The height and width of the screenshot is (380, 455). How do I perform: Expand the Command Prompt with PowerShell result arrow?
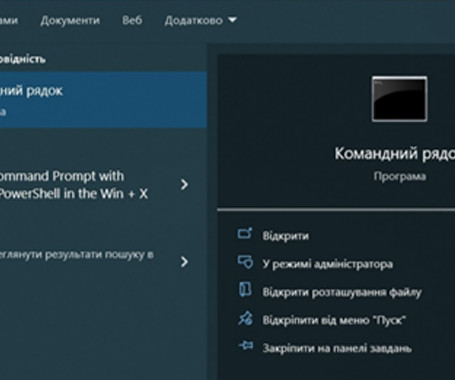(184, 184)
